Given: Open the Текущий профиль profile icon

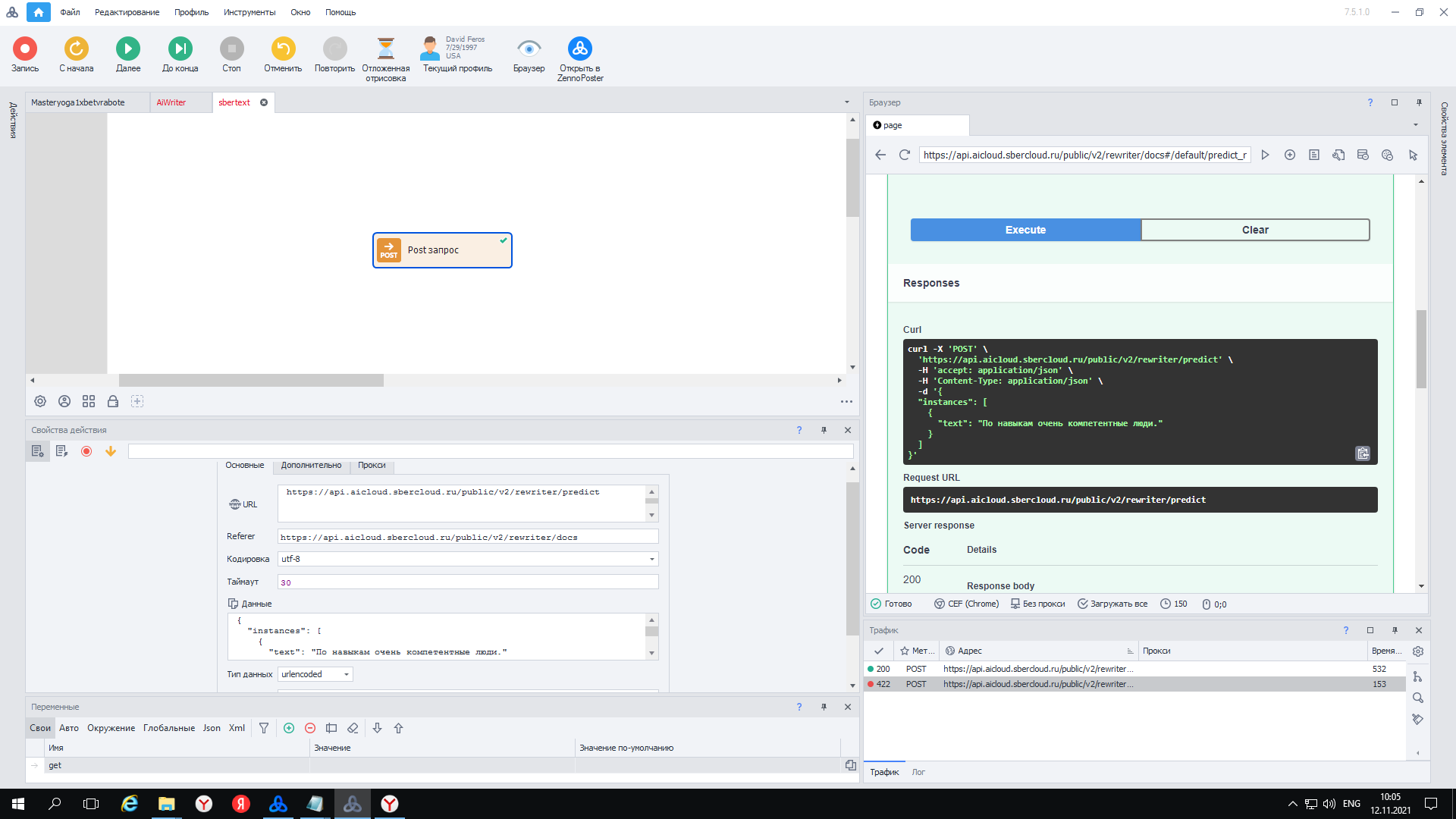Looking at the screenshot, I should tap(430, 49).
